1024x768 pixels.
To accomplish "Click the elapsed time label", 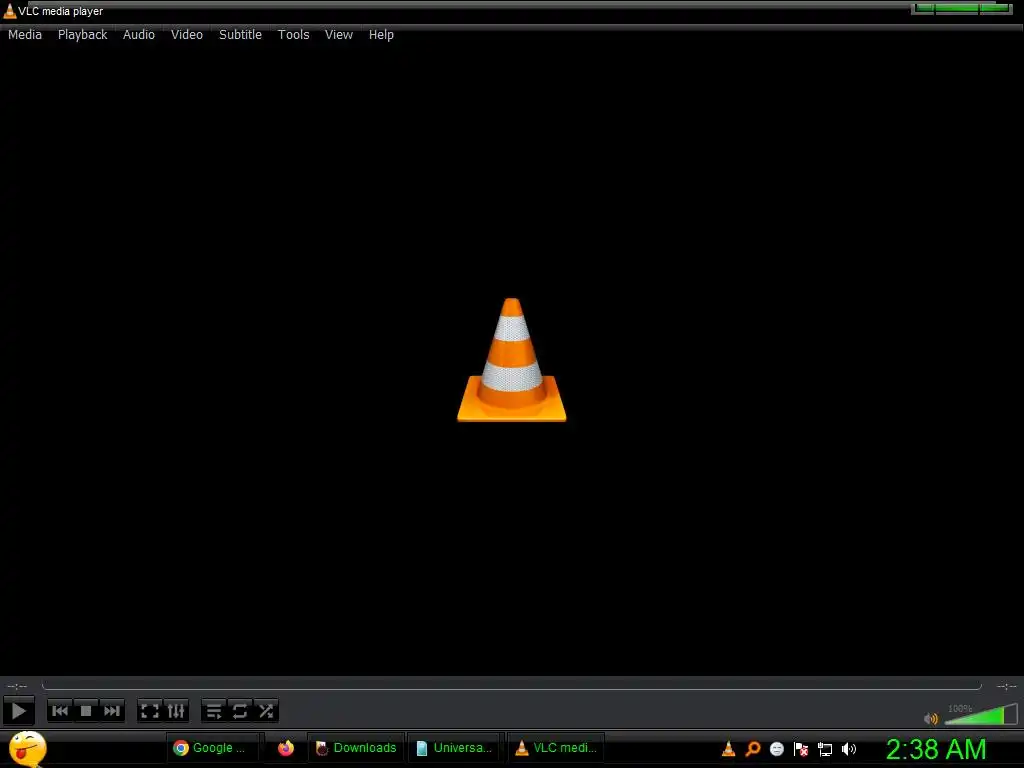I will pos(17,686).
